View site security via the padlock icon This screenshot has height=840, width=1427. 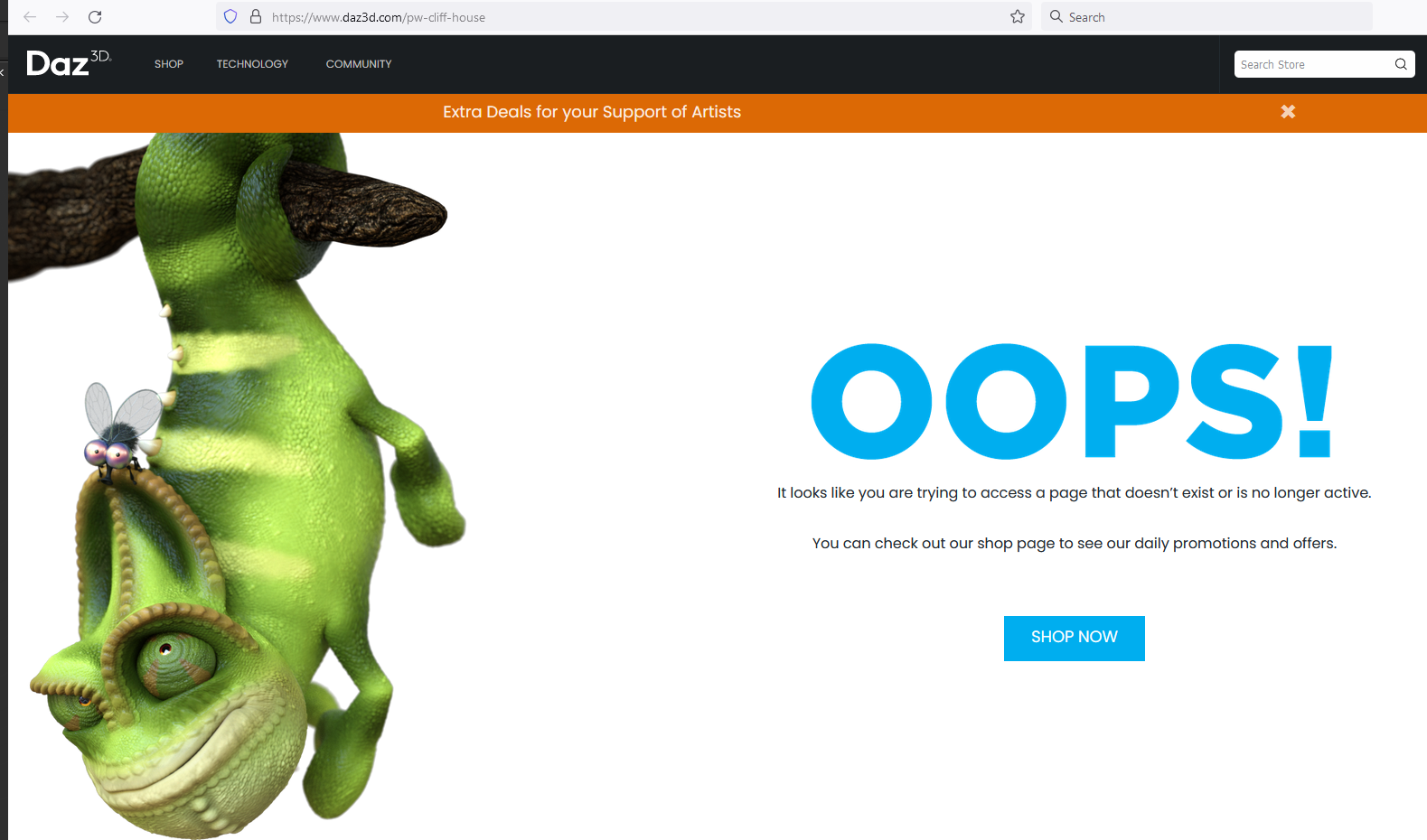[256, 16]
